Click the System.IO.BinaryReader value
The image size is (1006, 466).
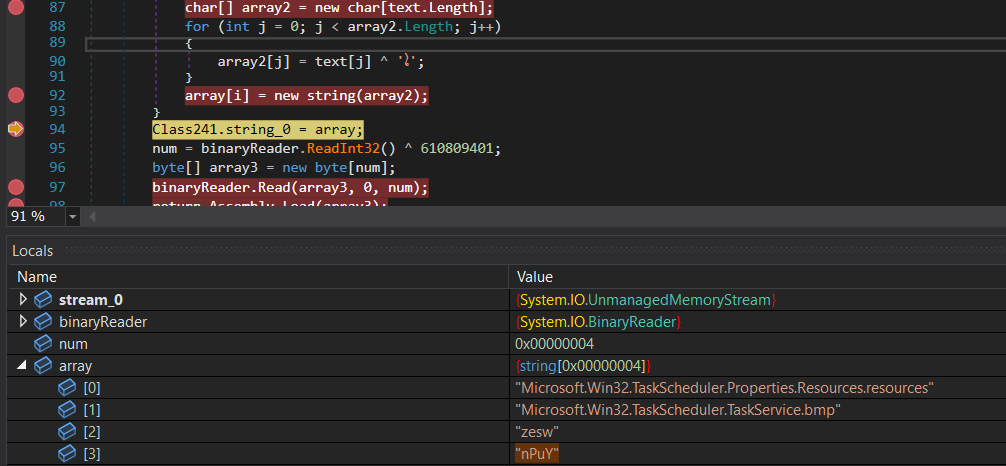point(598,322)
